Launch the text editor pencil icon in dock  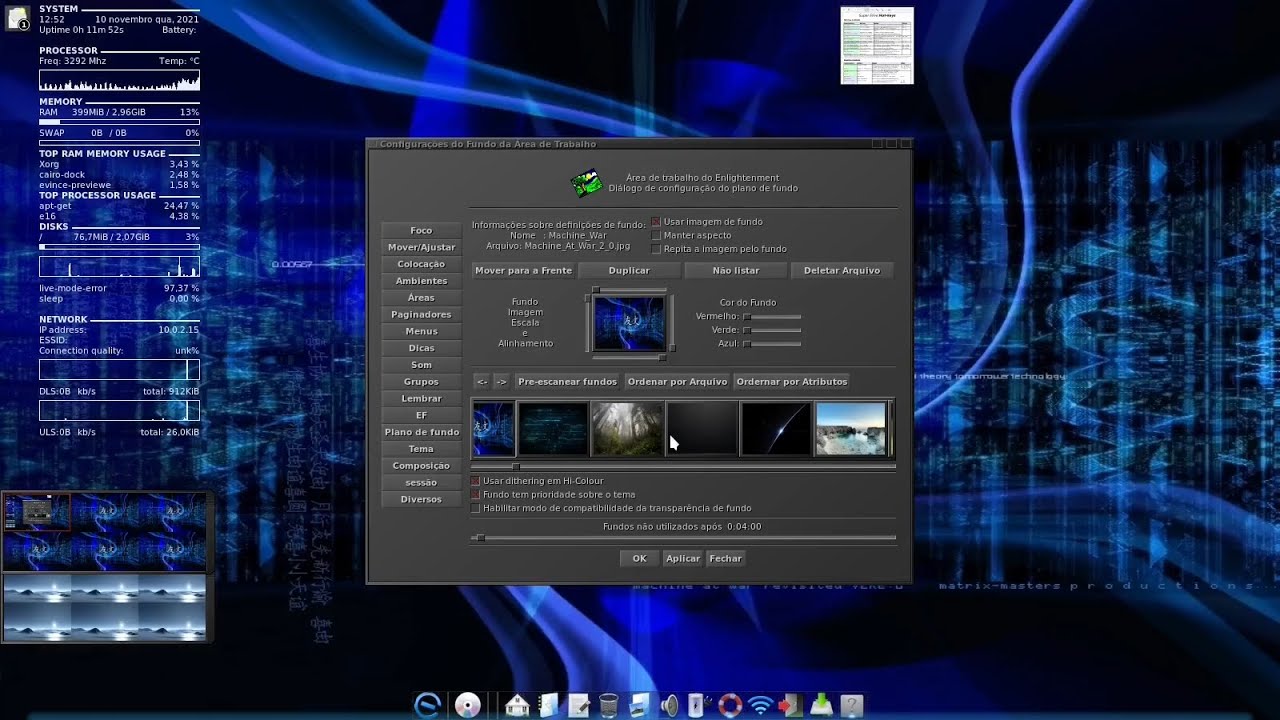578,705
